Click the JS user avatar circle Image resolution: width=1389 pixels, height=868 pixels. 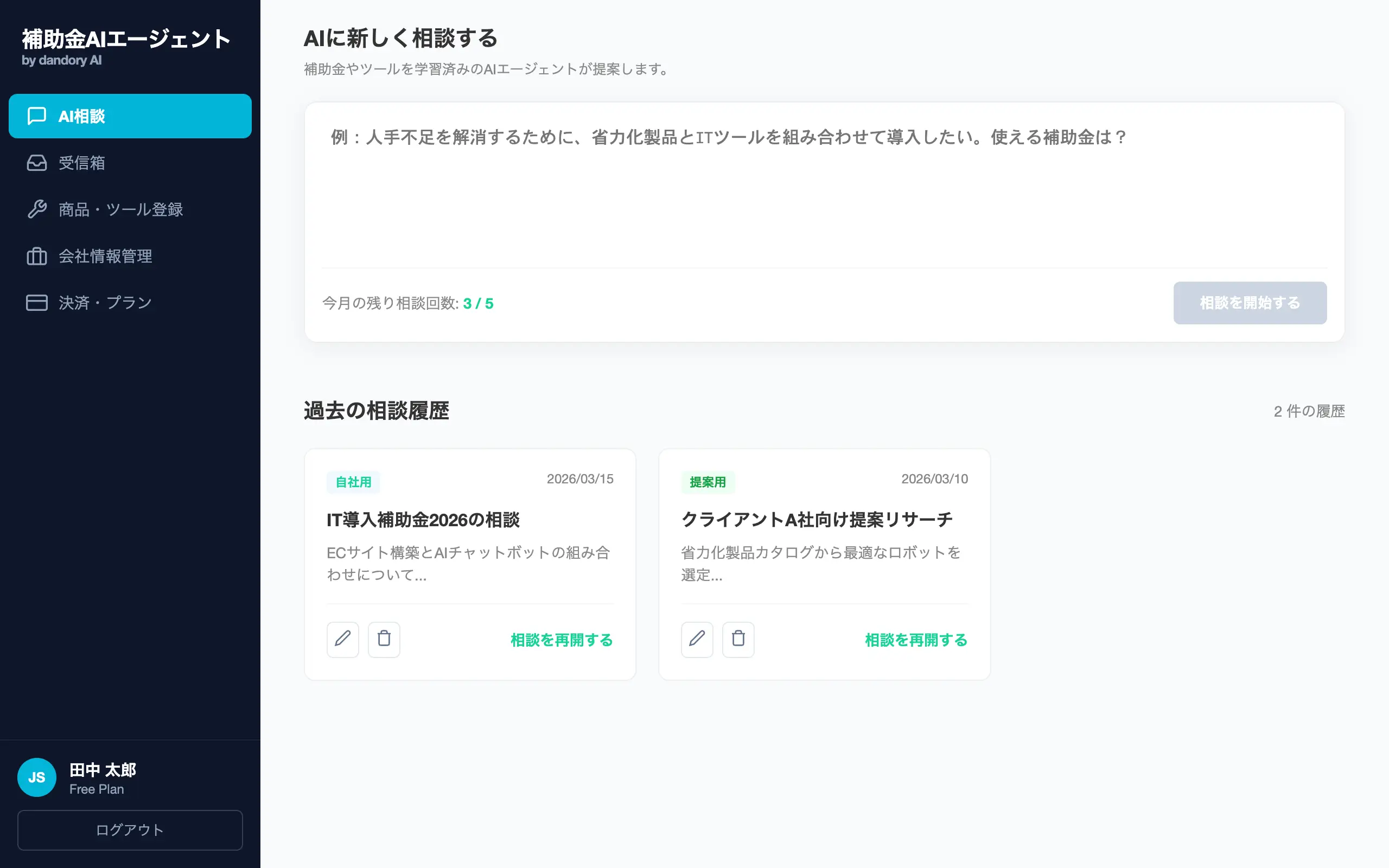(x=37, y=777)
